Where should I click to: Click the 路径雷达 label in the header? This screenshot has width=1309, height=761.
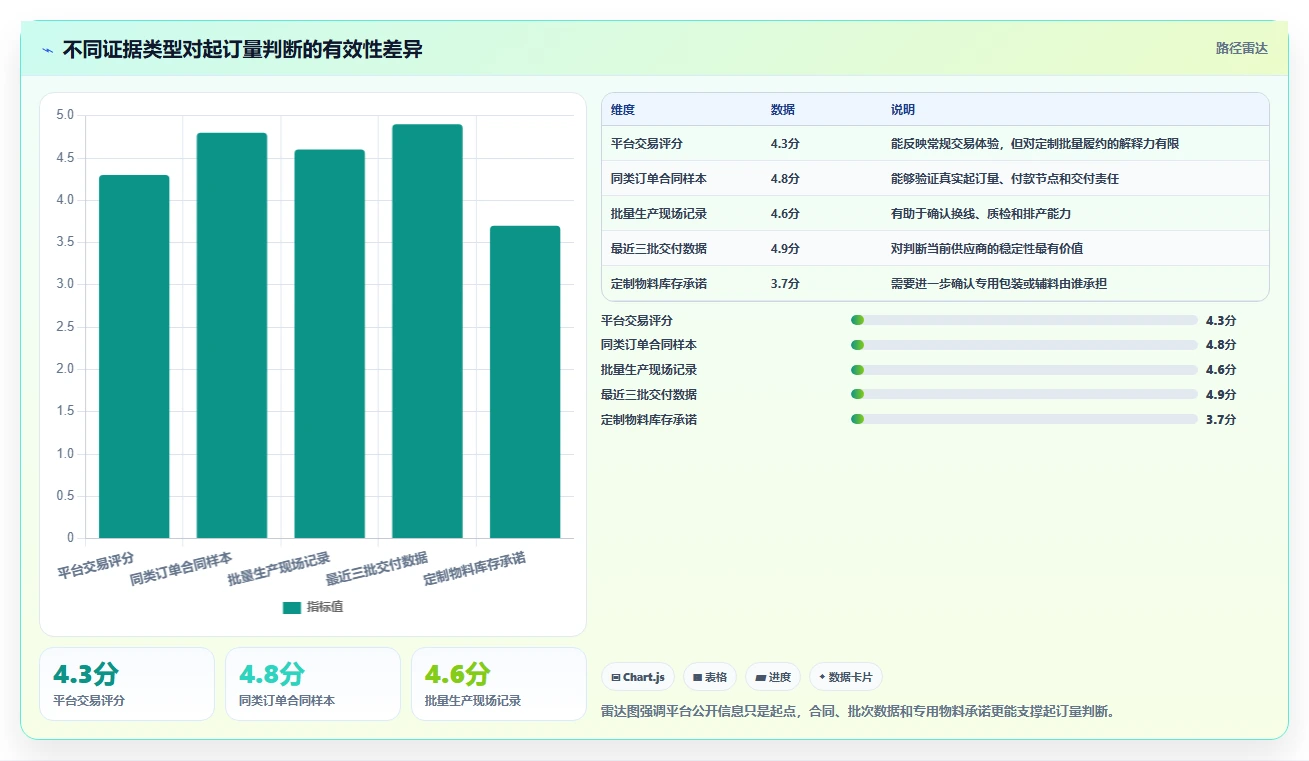click(x=1241, y=48)
